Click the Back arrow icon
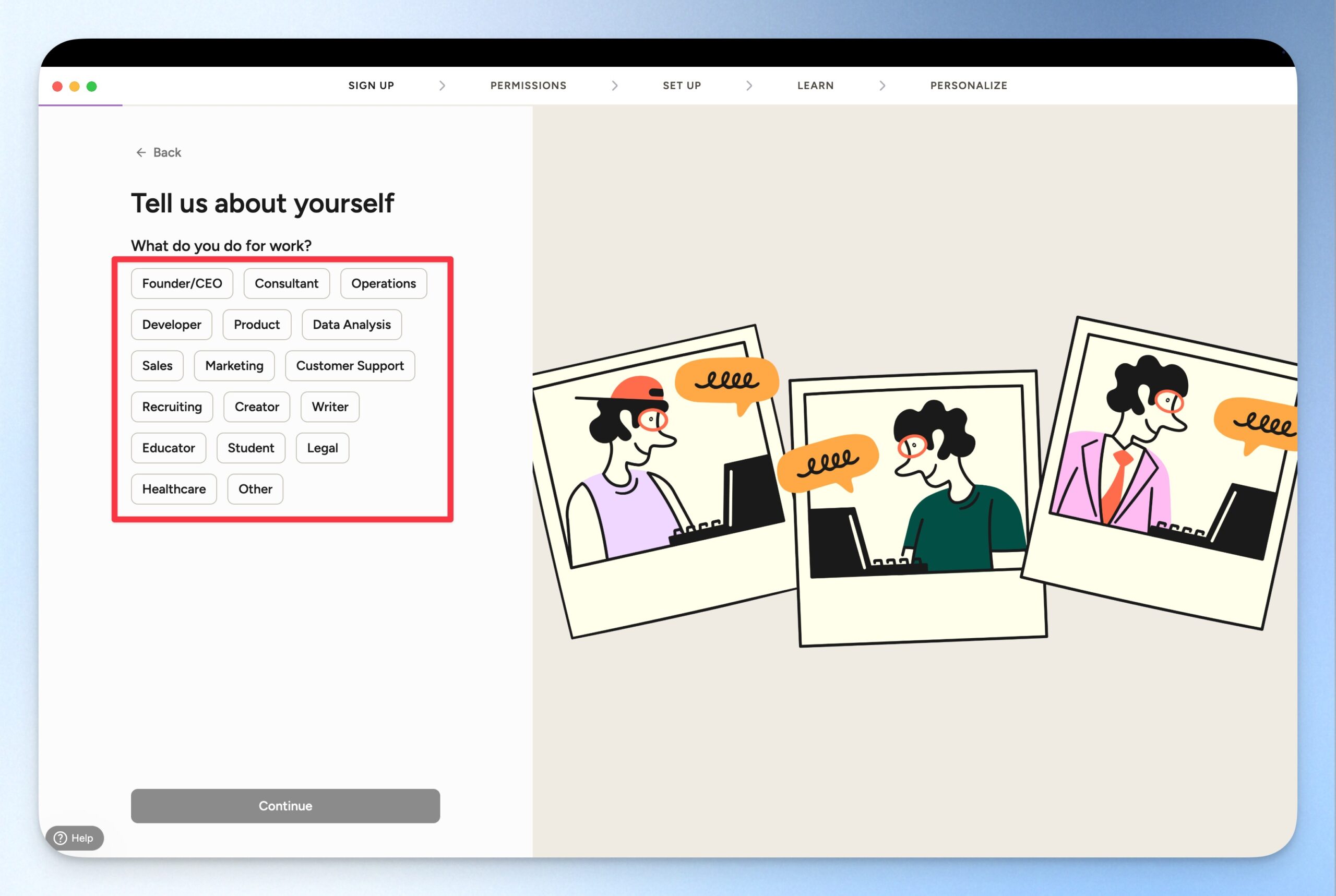 (140, 152)
